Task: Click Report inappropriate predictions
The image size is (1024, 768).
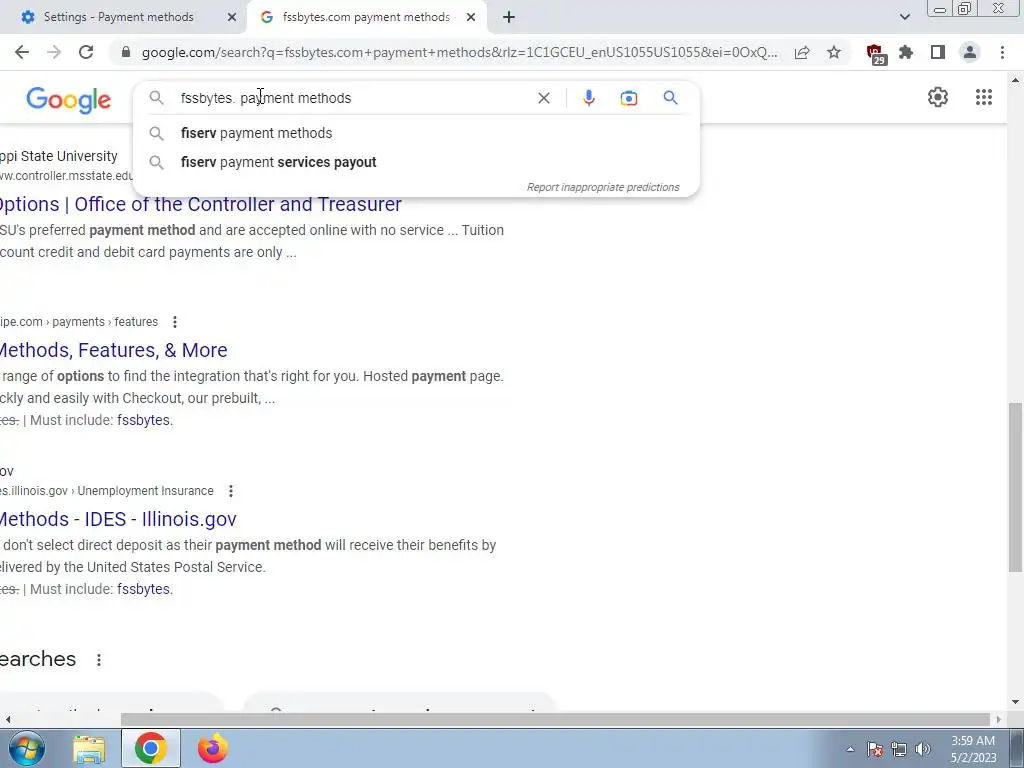Action: click(x=603, y=187)
